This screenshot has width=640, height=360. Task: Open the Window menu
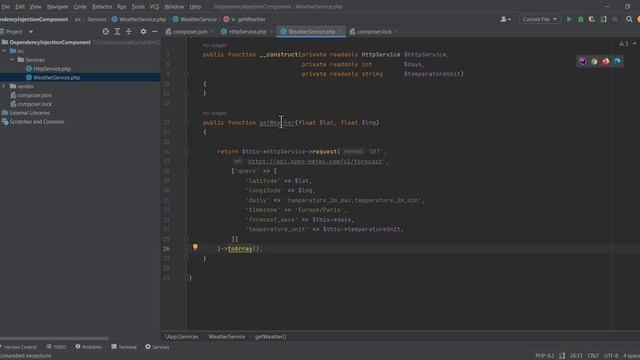[x=174, y=7]
